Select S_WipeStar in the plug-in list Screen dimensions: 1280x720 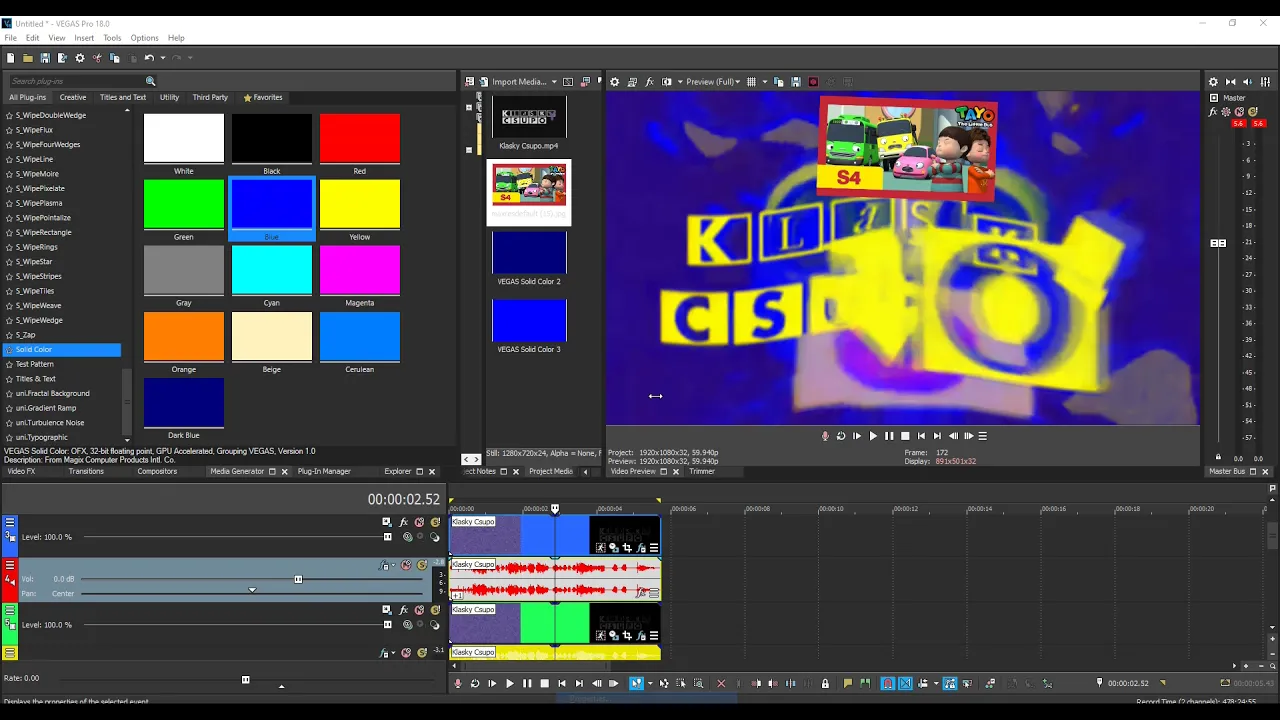pyautogui.click(x=33, y=262)
